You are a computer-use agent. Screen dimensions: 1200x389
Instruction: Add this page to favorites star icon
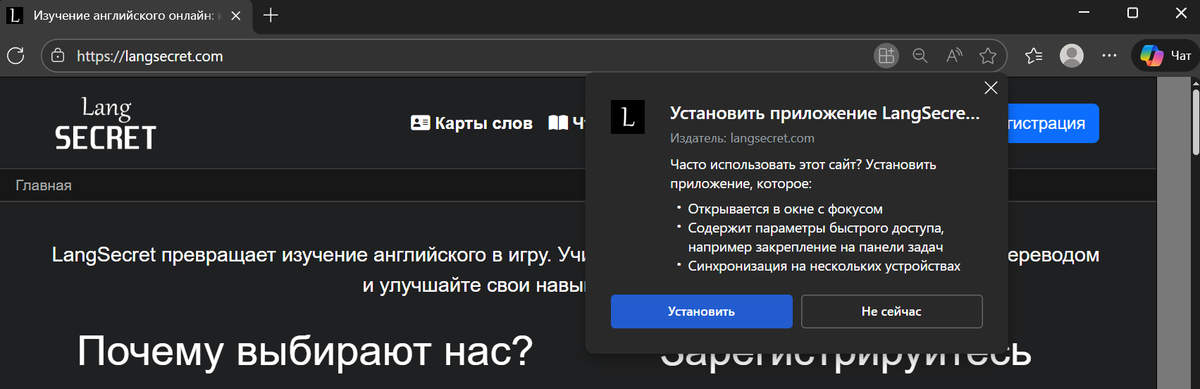[988, 56]
